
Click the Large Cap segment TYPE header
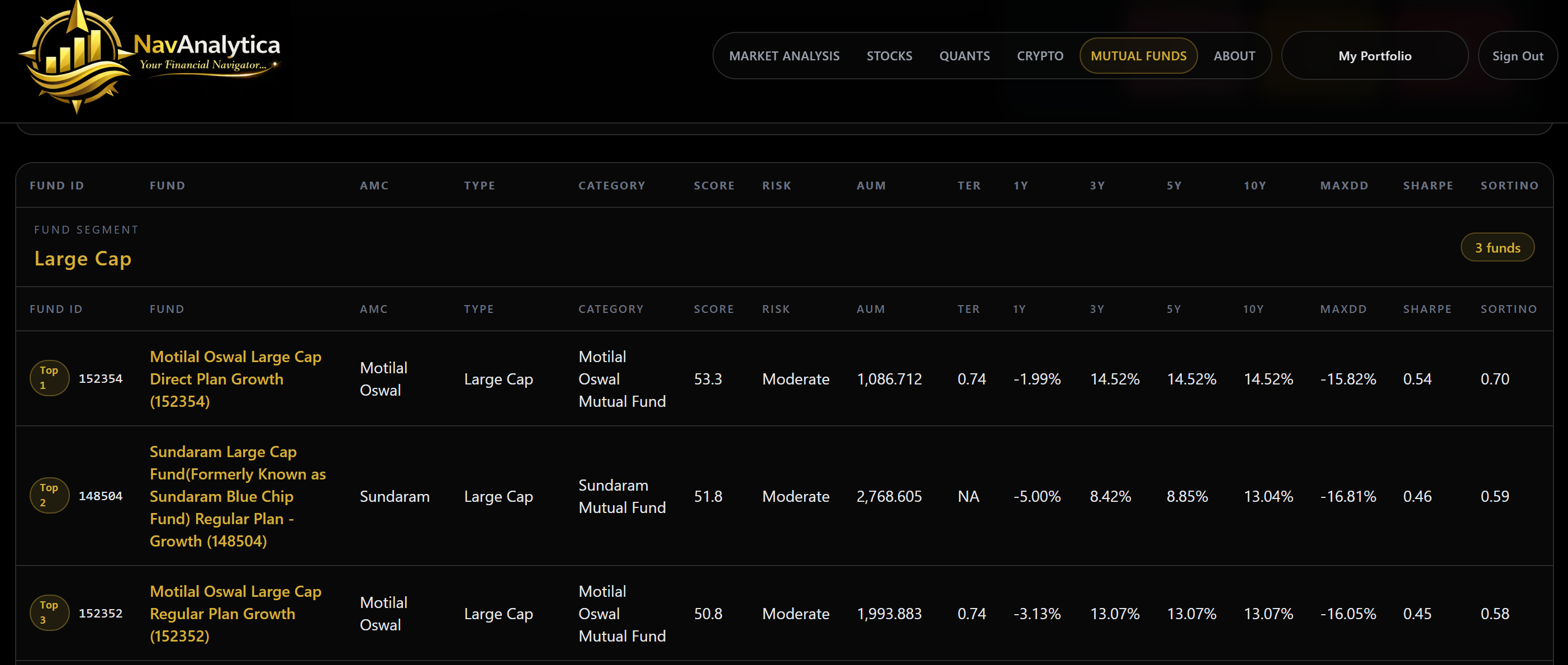[x=479, y=310]
